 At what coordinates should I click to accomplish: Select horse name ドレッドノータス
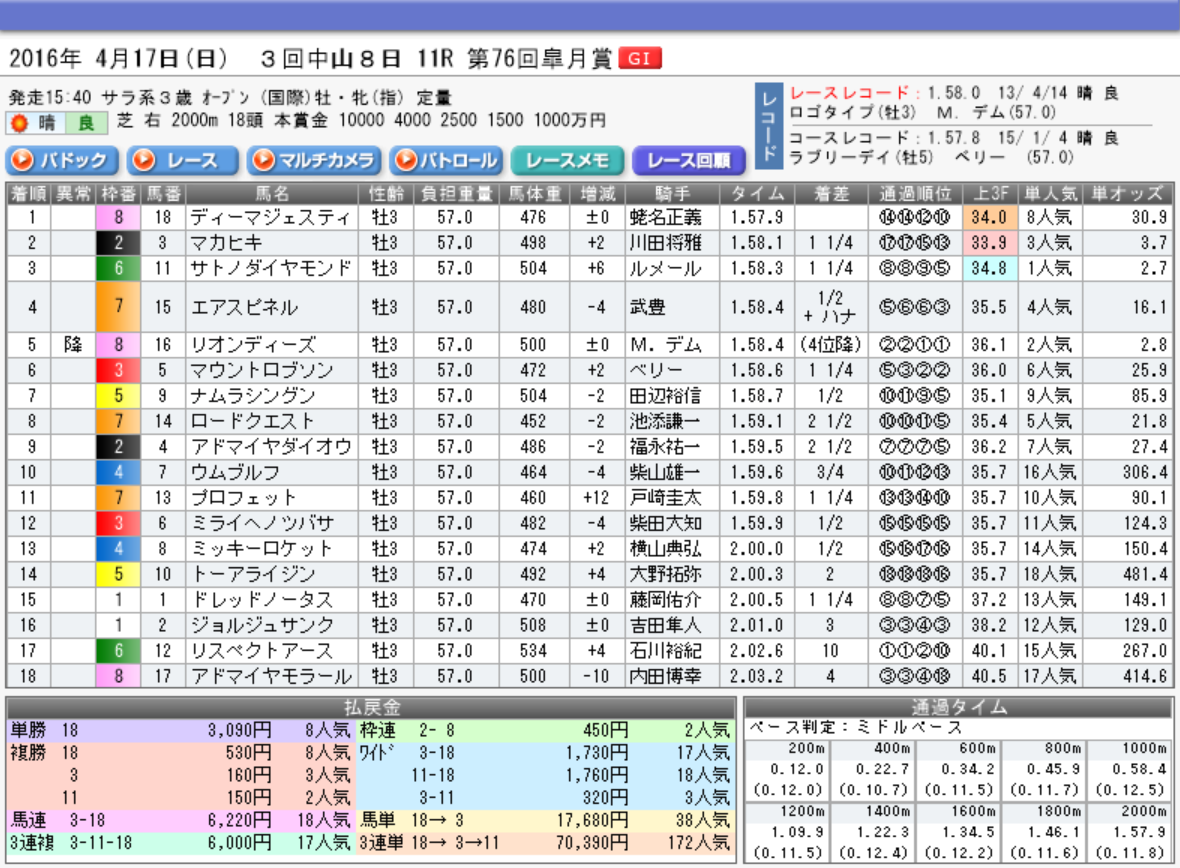(261, 601)
